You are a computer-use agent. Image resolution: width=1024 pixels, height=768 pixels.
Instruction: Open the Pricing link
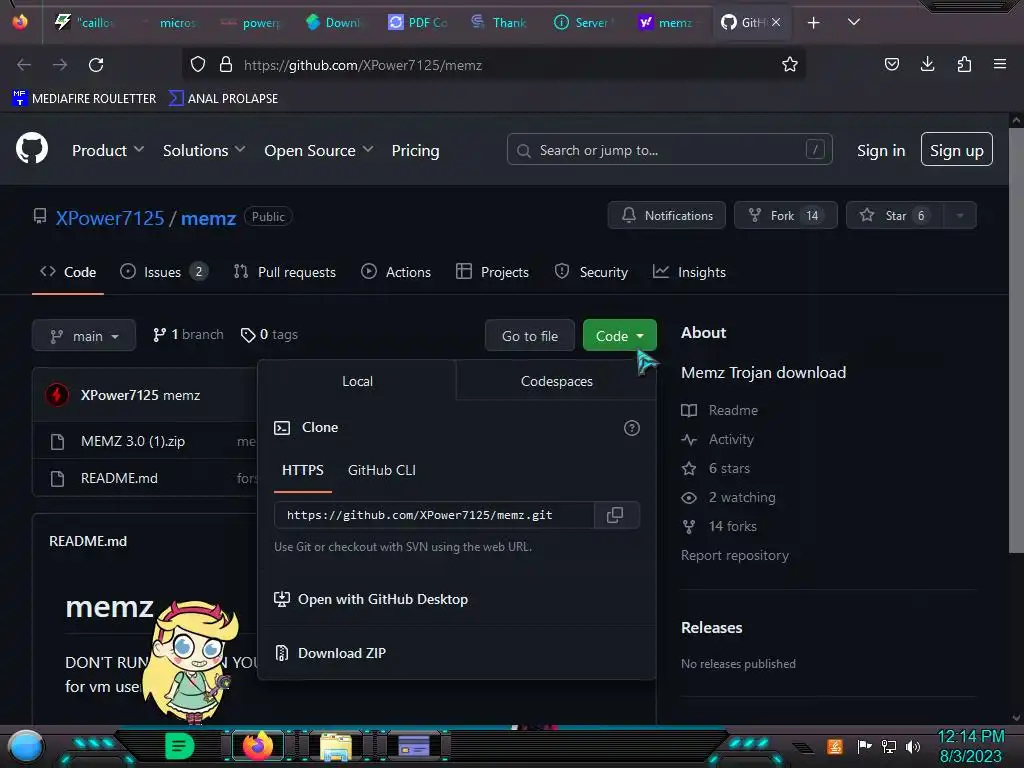click(415, 150)
